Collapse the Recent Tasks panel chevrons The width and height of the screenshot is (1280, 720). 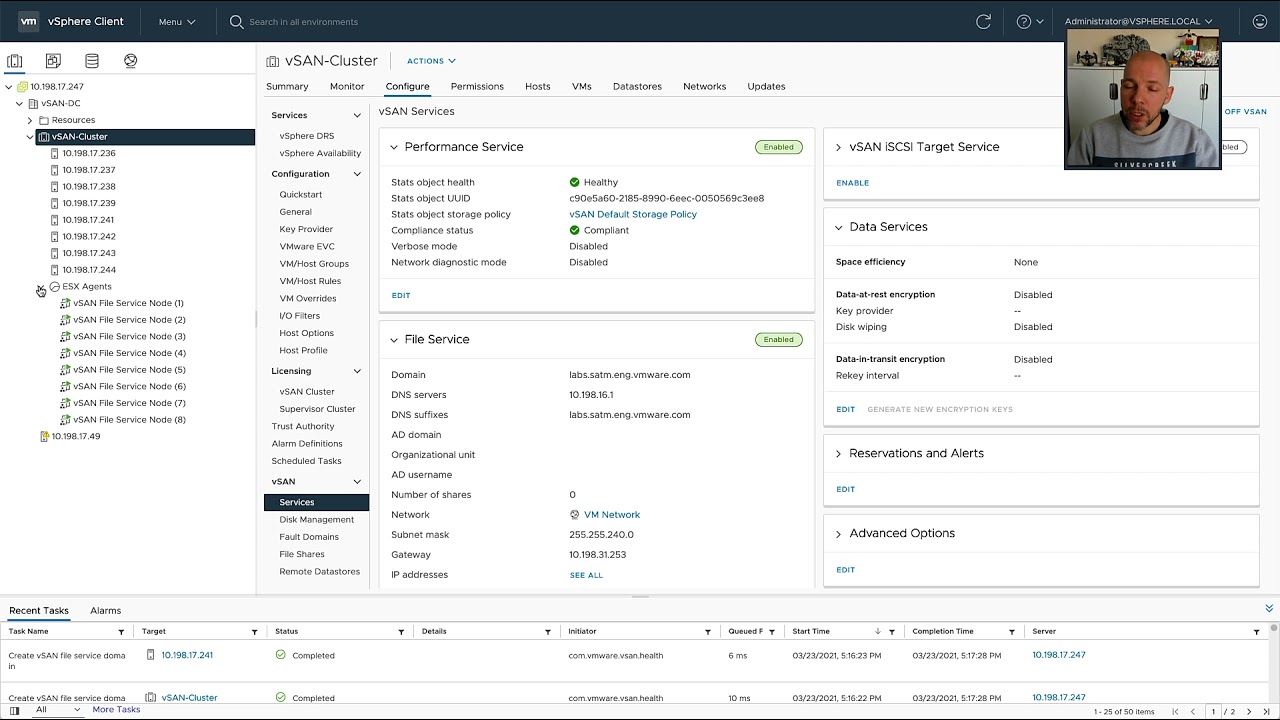point(1269,608)
